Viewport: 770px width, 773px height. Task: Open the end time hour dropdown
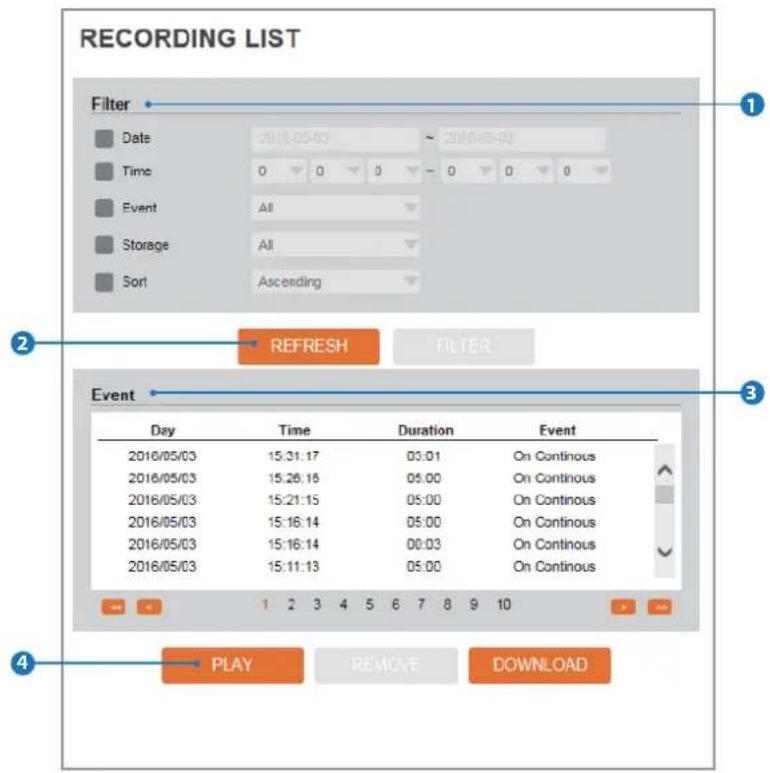(x=468, y=171)
